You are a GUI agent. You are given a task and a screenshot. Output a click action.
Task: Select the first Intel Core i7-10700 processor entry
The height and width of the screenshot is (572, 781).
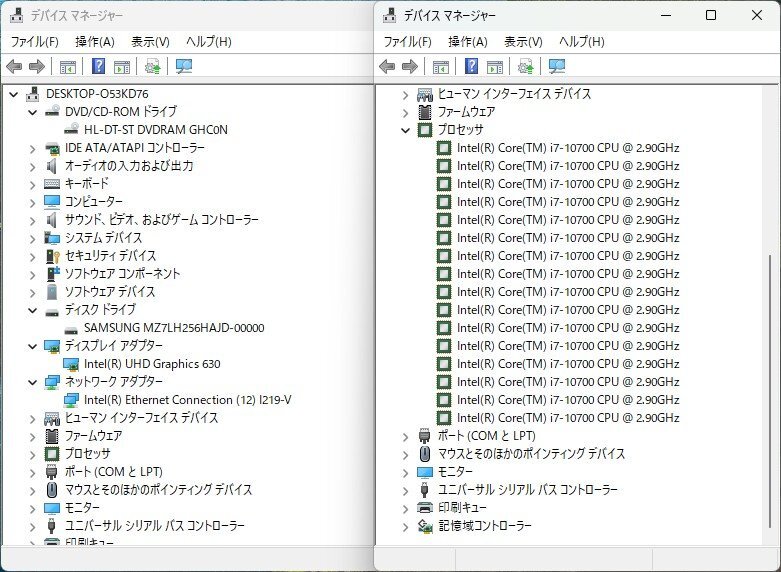click(567, 148)
